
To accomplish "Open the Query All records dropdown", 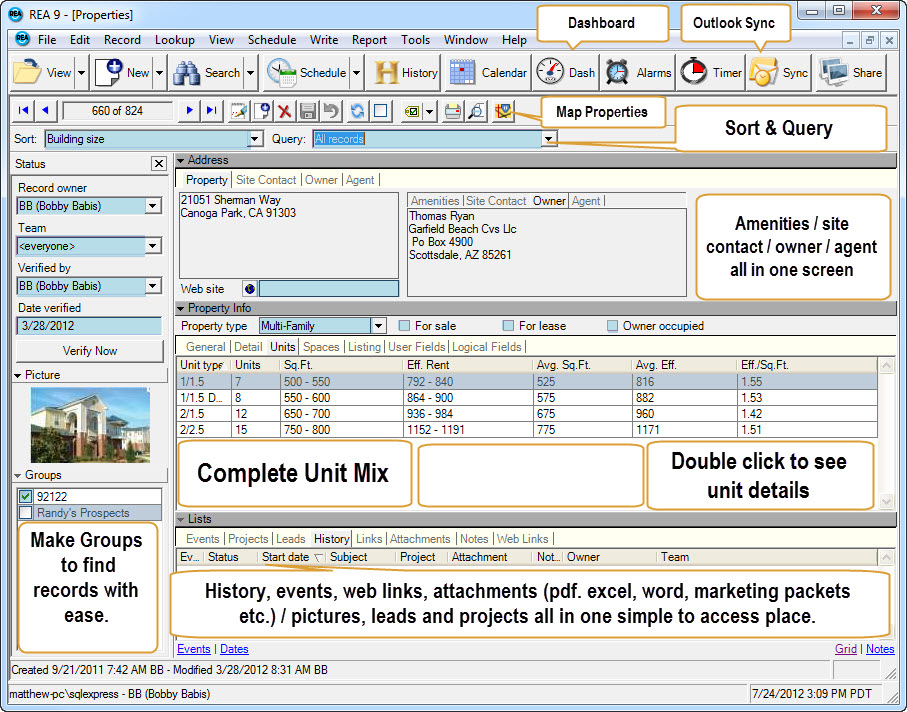I will (x=548, y=139).
